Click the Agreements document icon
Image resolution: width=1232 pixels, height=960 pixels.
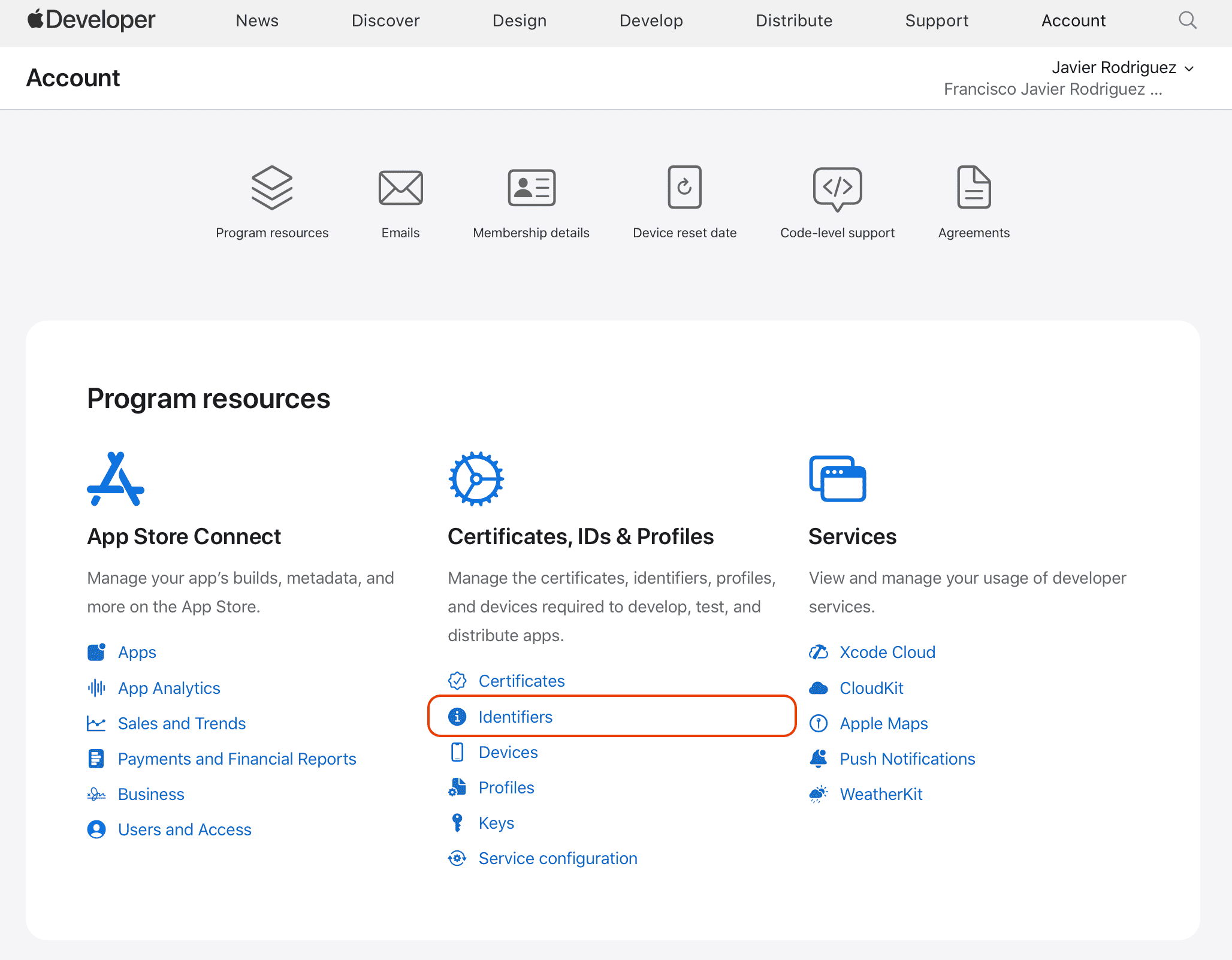tap(974, 188)
